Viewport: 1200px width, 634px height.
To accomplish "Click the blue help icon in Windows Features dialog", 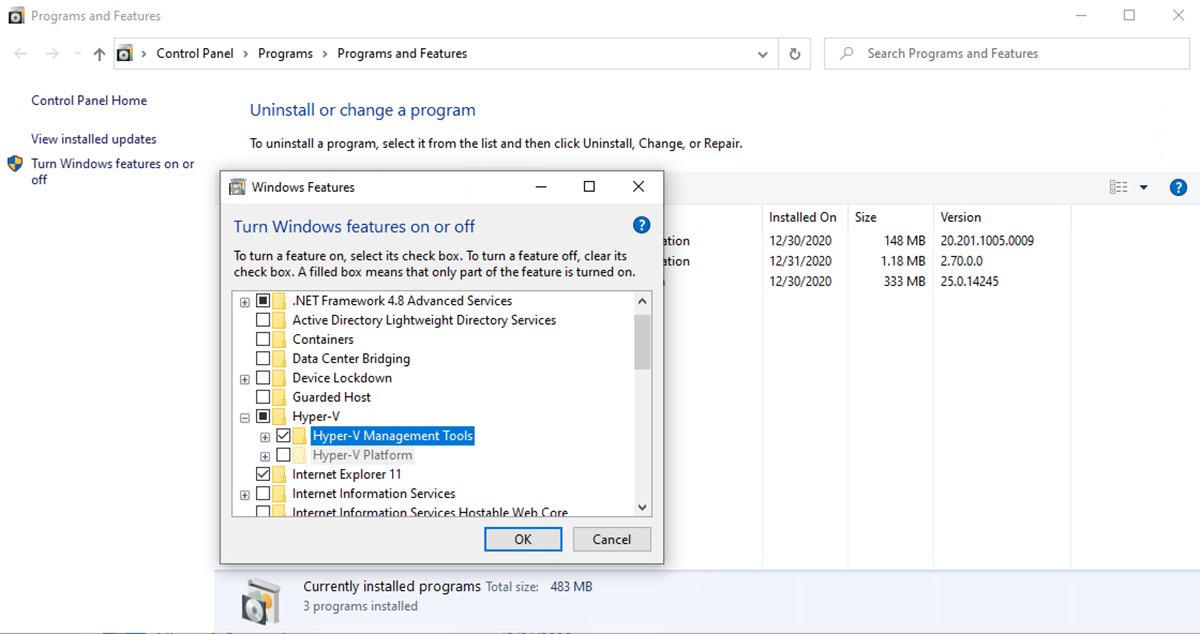I will [x=641, y=225].
